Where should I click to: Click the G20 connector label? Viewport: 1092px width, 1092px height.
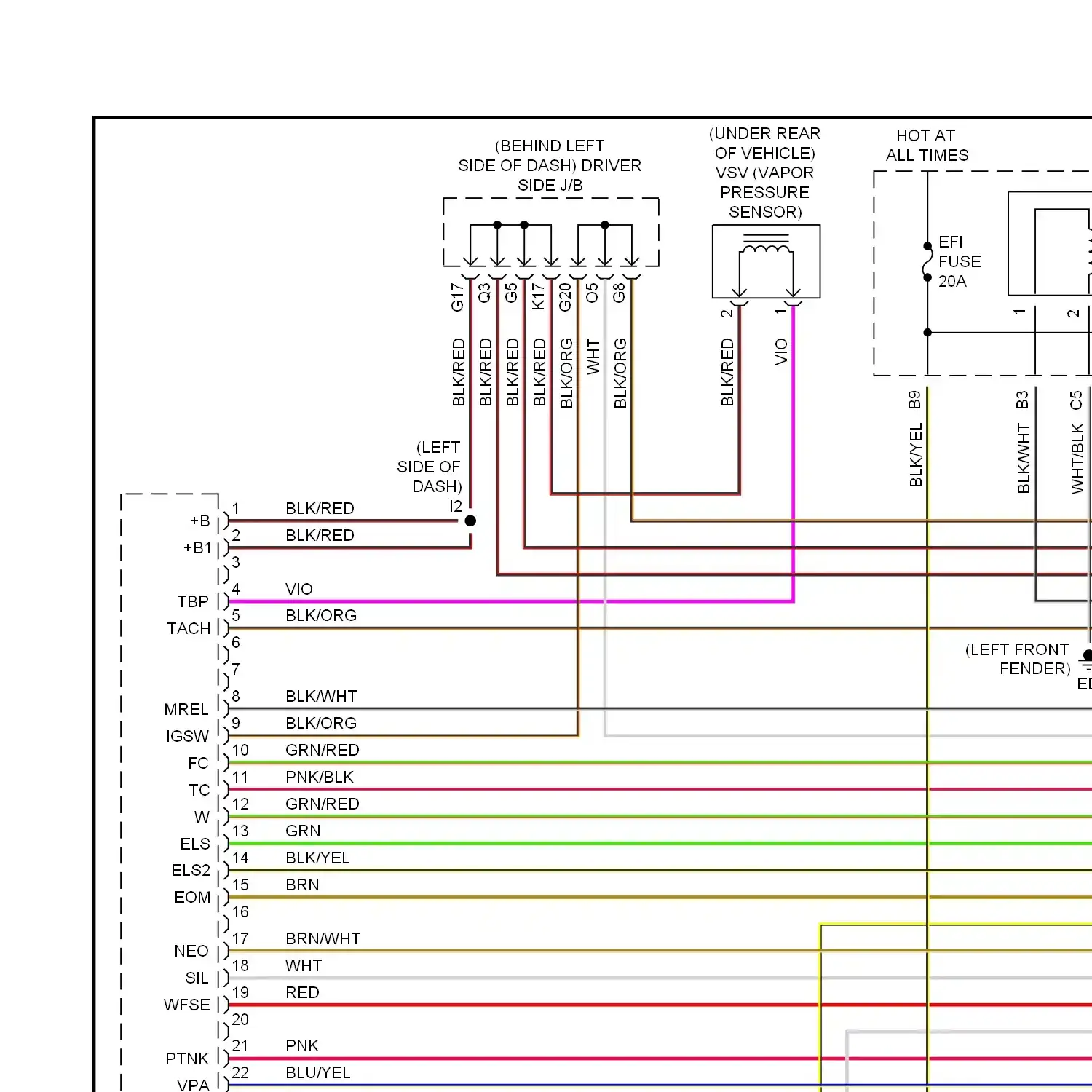565,297
